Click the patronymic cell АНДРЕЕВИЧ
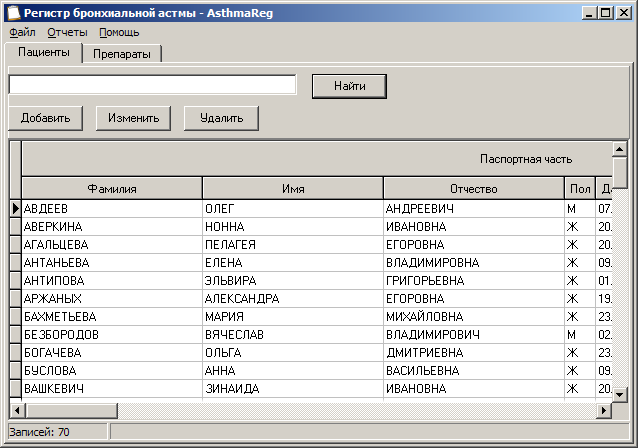638x448 pixels. click(x=474, y=208)
